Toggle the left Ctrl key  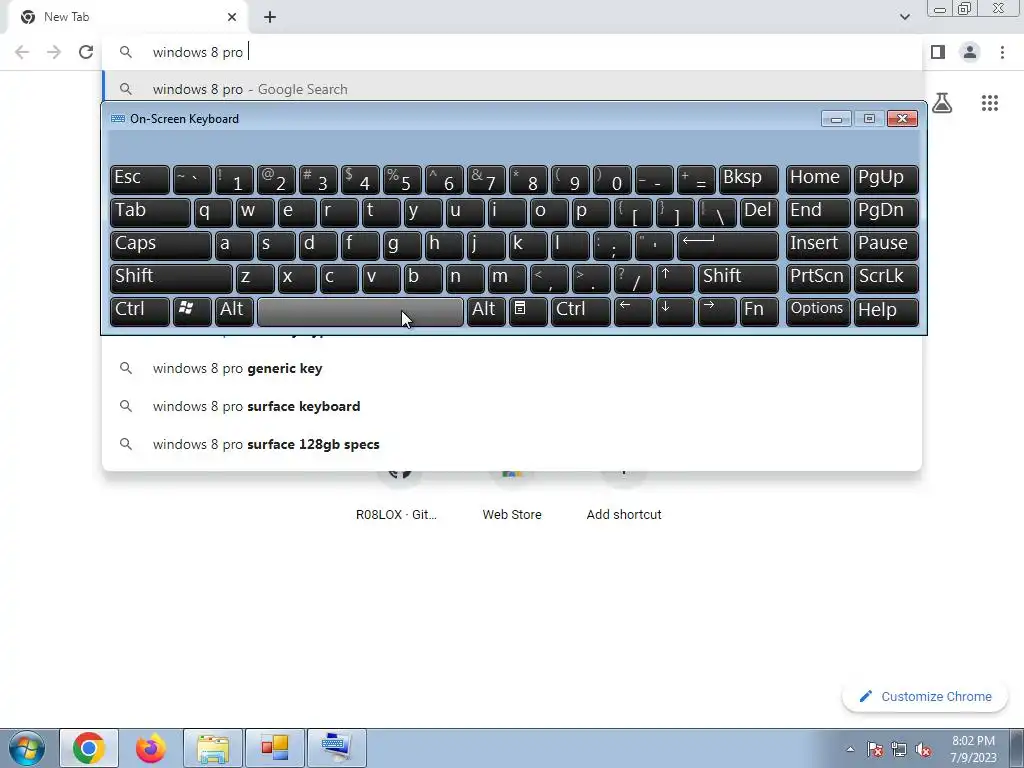click(140, 311)
